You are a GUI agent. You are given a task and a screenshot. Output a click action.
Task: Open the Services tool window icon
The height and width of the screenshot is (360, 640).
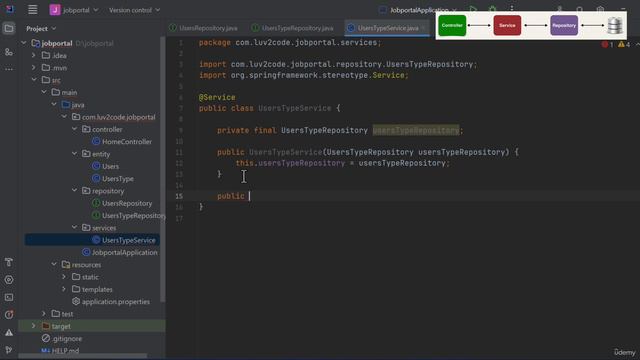click(x=9, y=280)
